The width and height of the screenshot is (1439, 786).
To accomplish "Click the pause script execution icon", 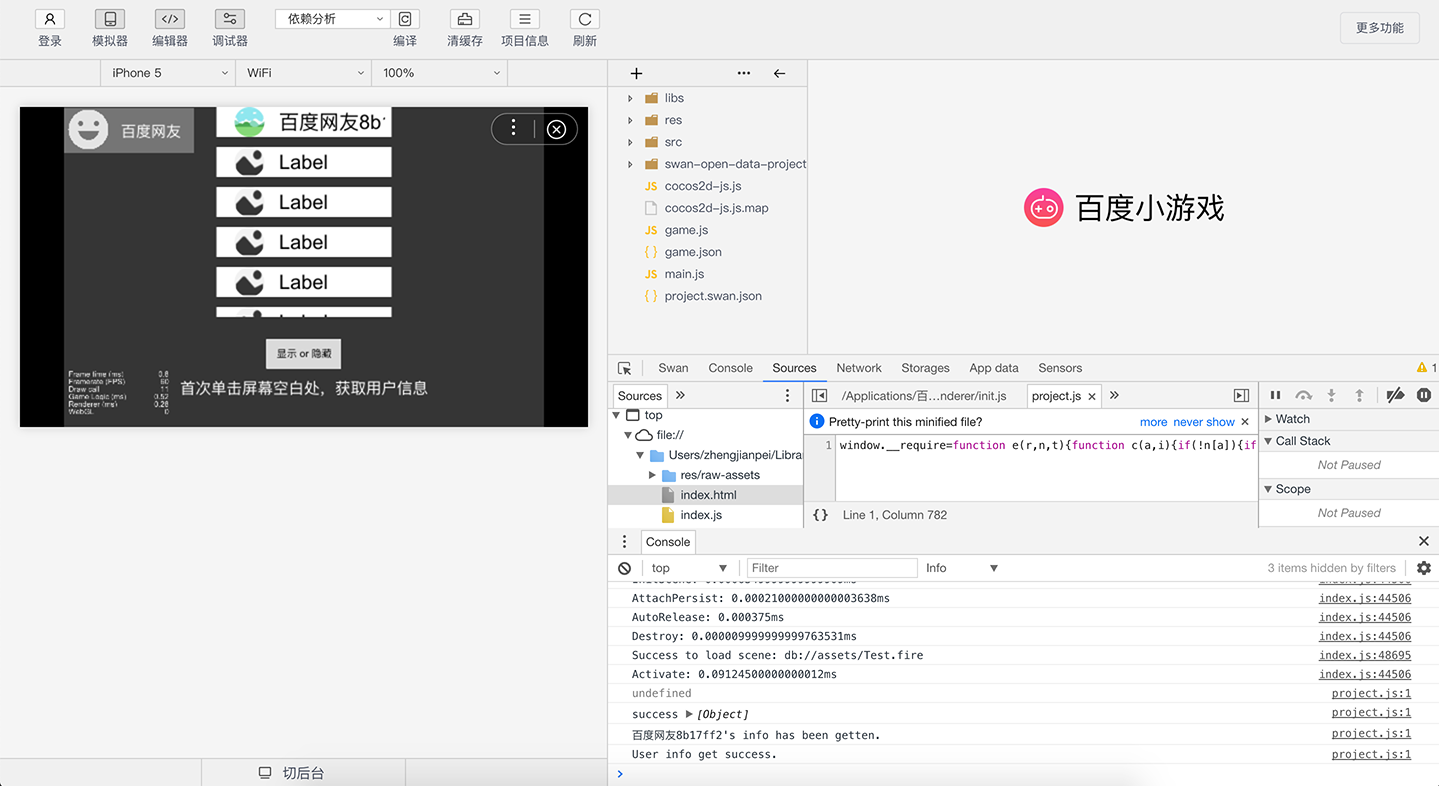I will point(1275,395).
